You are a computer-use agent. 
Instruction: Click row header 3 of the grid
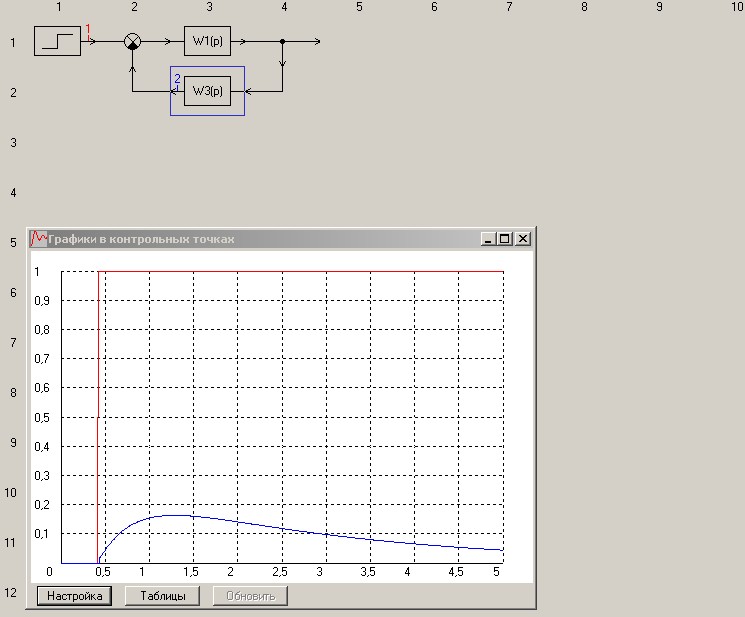[x=13, y=142]
